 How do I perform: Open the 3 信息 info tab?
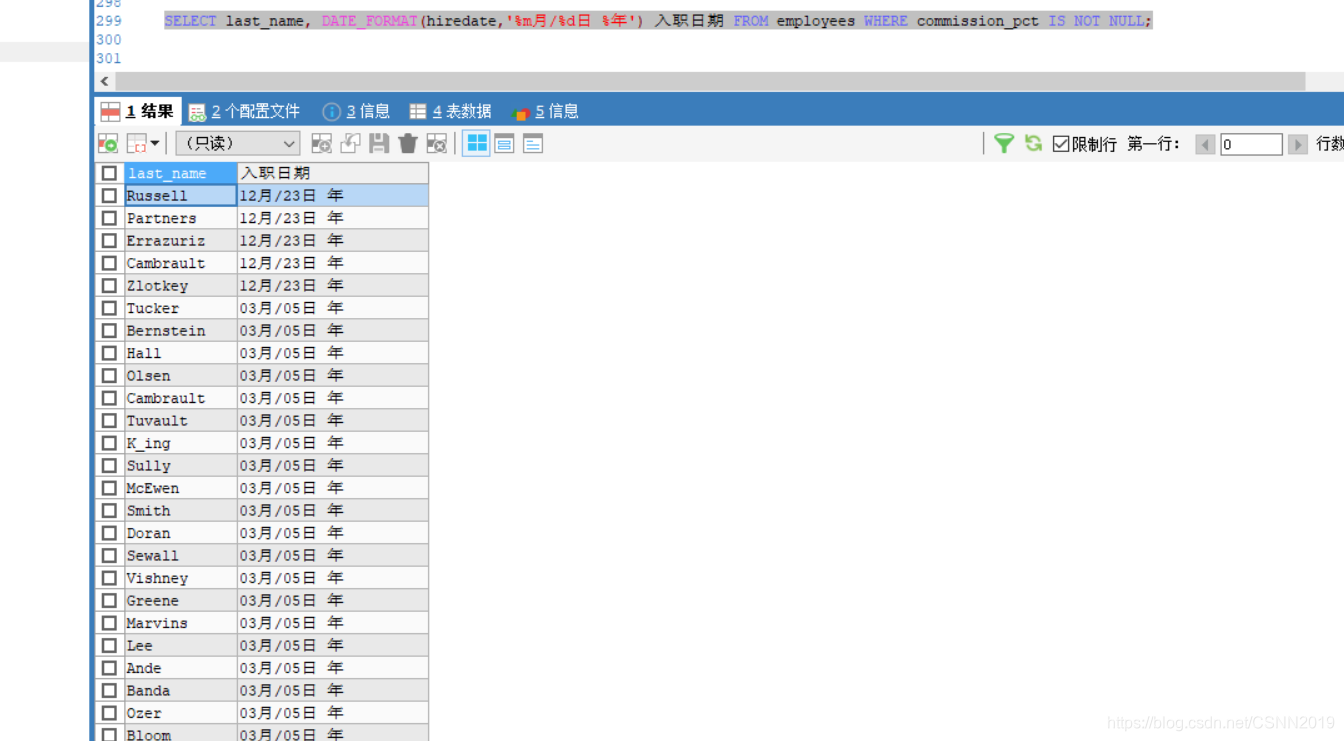pyautogui.click(x=356, y=112)
